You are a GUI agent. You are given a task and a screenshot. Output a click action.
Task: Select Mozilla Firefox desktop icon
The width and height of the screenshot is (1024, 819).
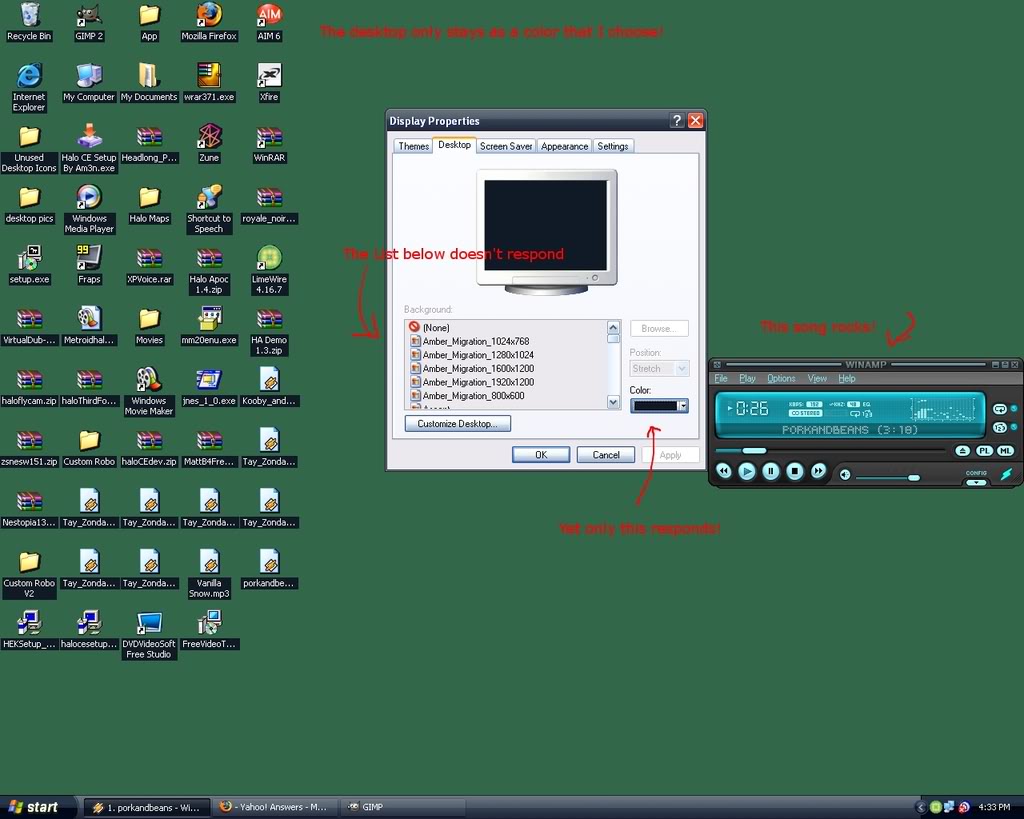click(209, 22)
